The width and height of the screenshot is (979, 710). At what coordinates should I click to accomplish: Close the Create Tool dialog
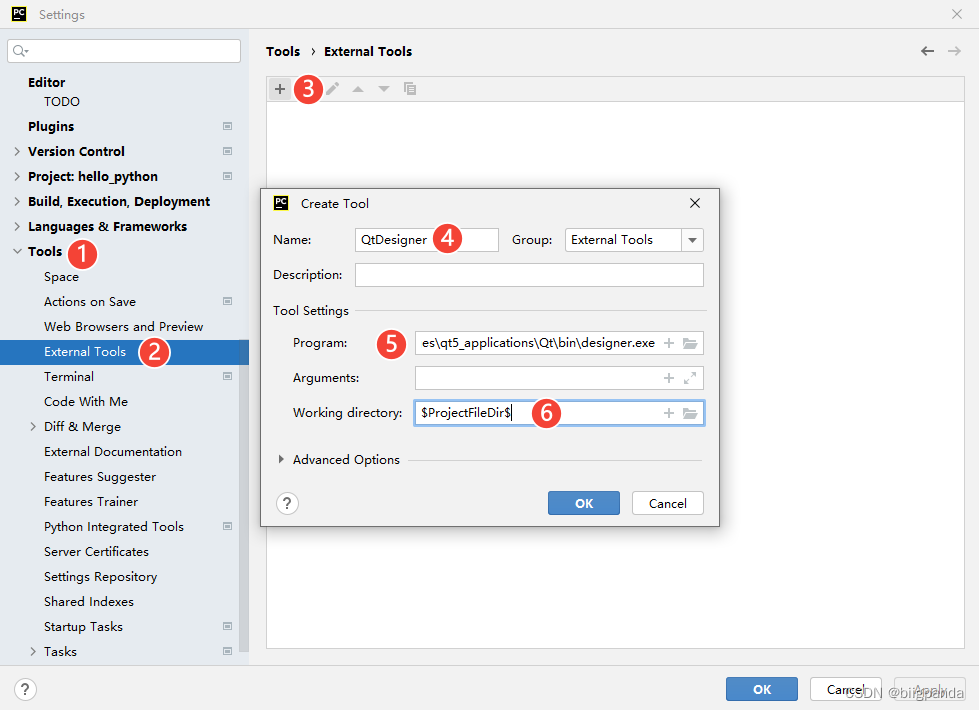tap(694, 203)
